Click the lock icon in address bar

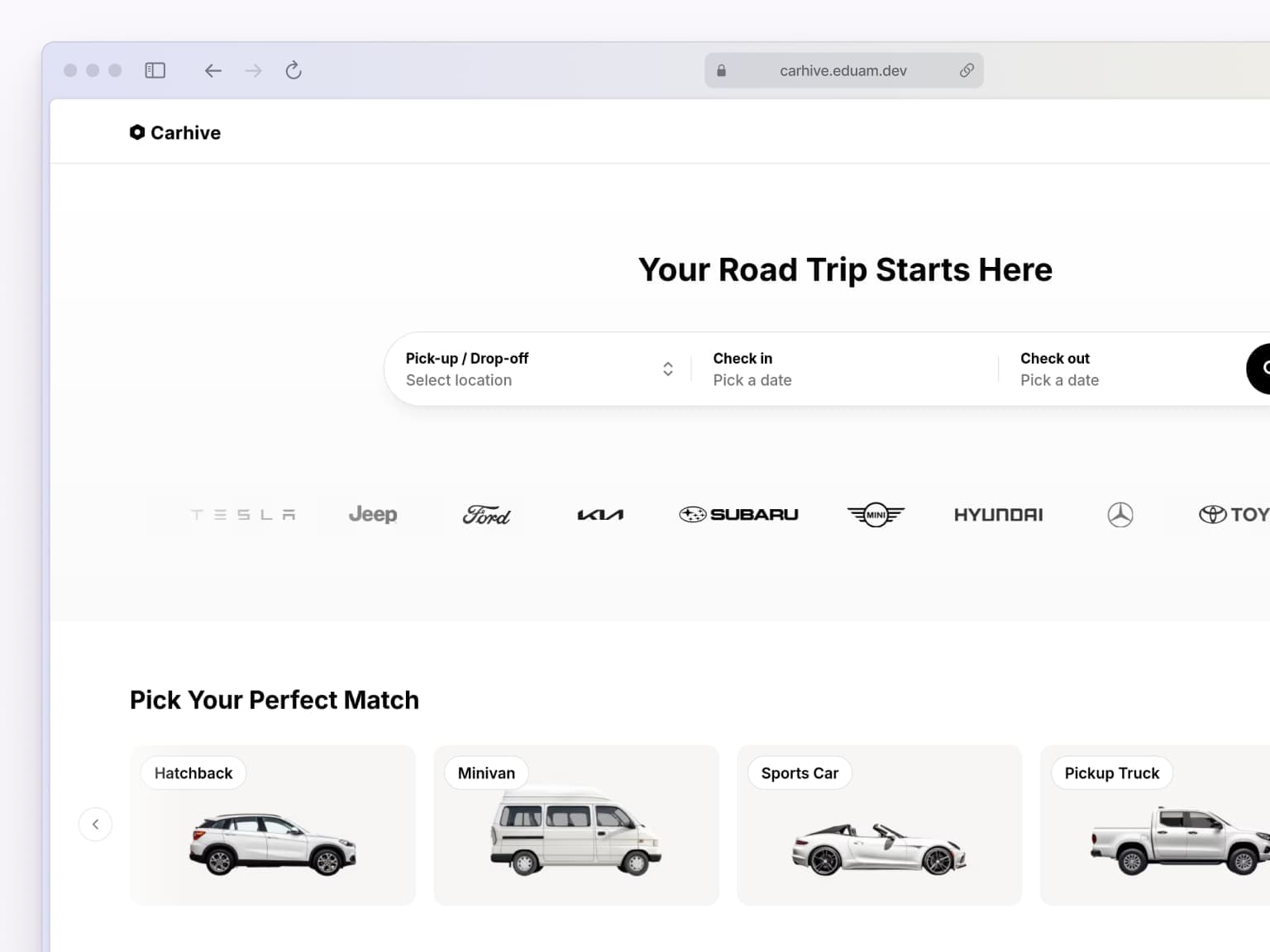(721, 70)
